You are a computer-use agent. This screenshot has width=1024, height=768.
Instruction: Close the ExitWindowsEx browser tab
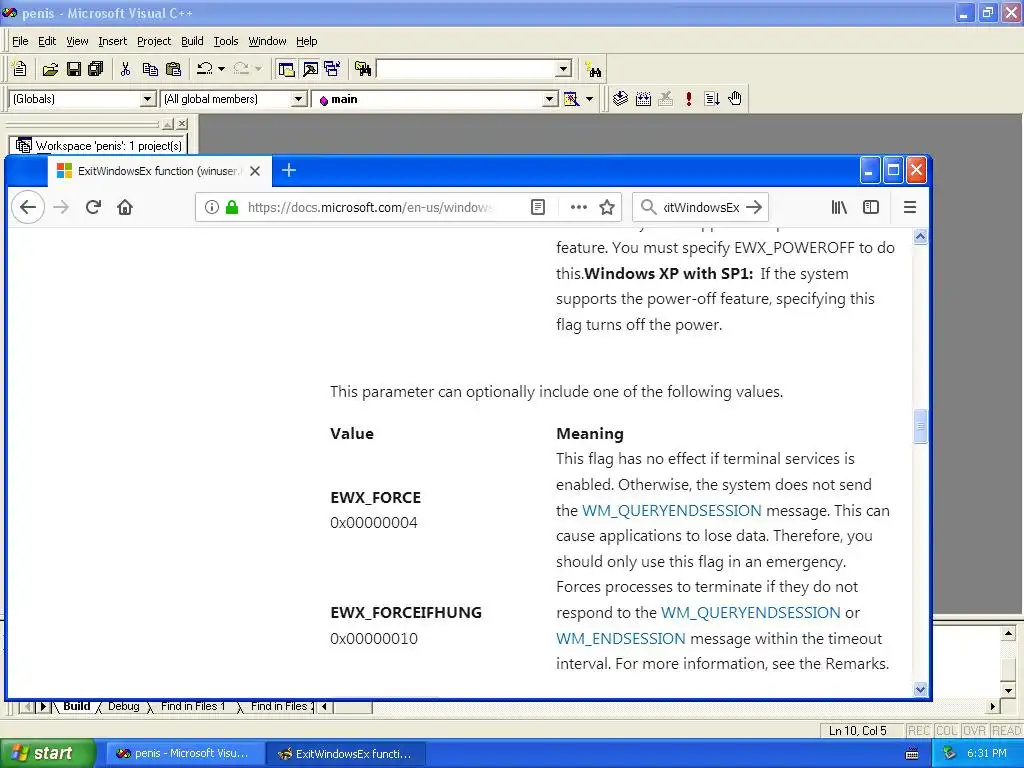click(255, 171)
